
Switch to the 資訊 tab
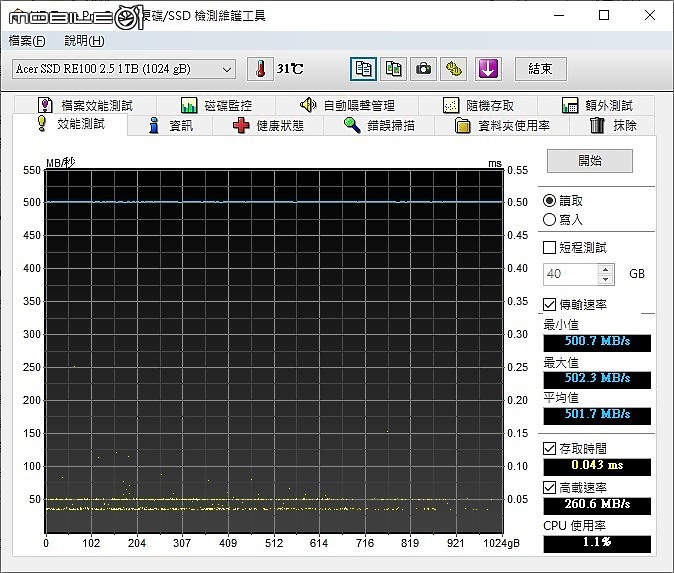coord(170,126)
